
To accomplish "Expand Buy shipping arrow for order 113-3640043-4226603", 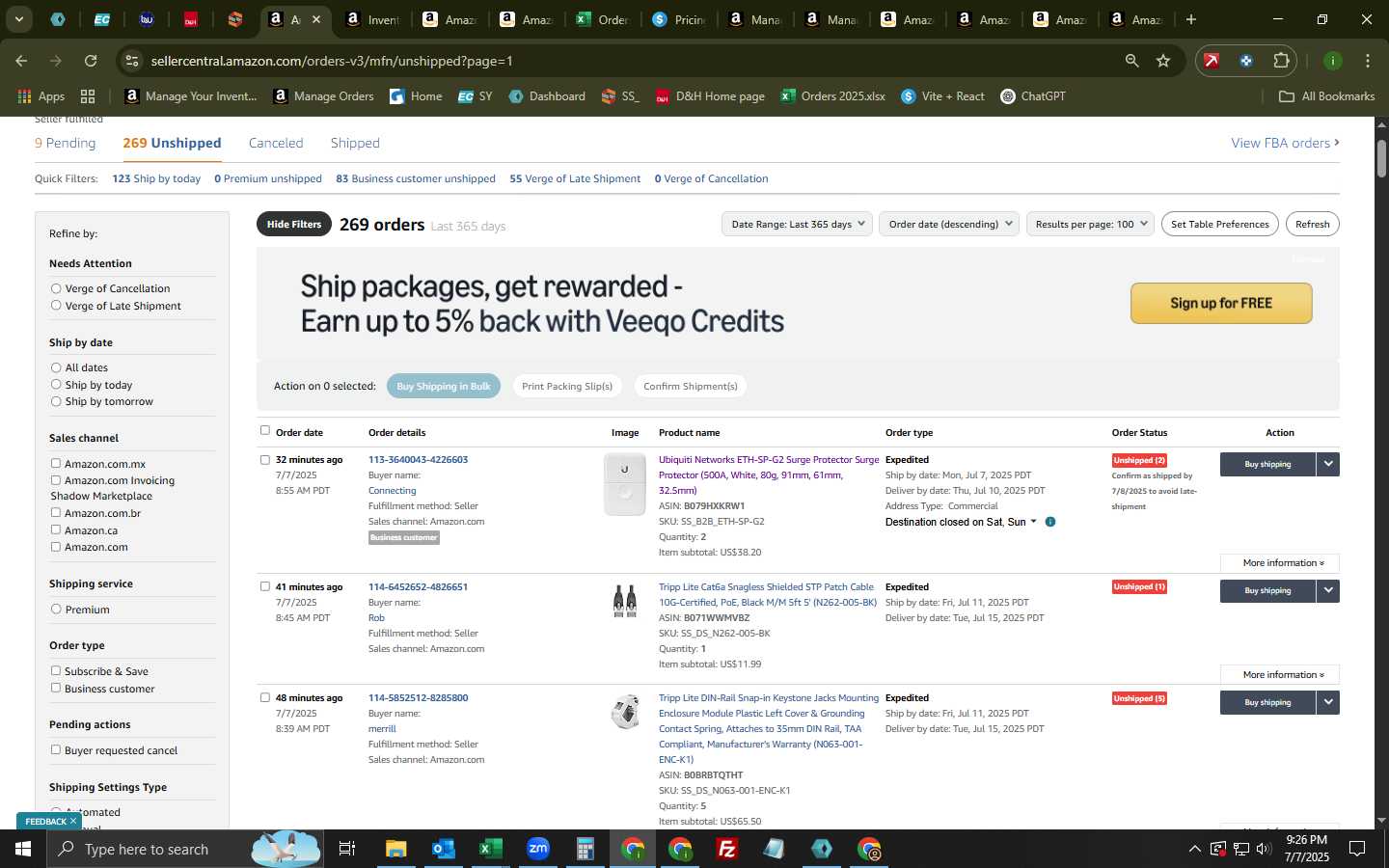I will click(1328, 464).
